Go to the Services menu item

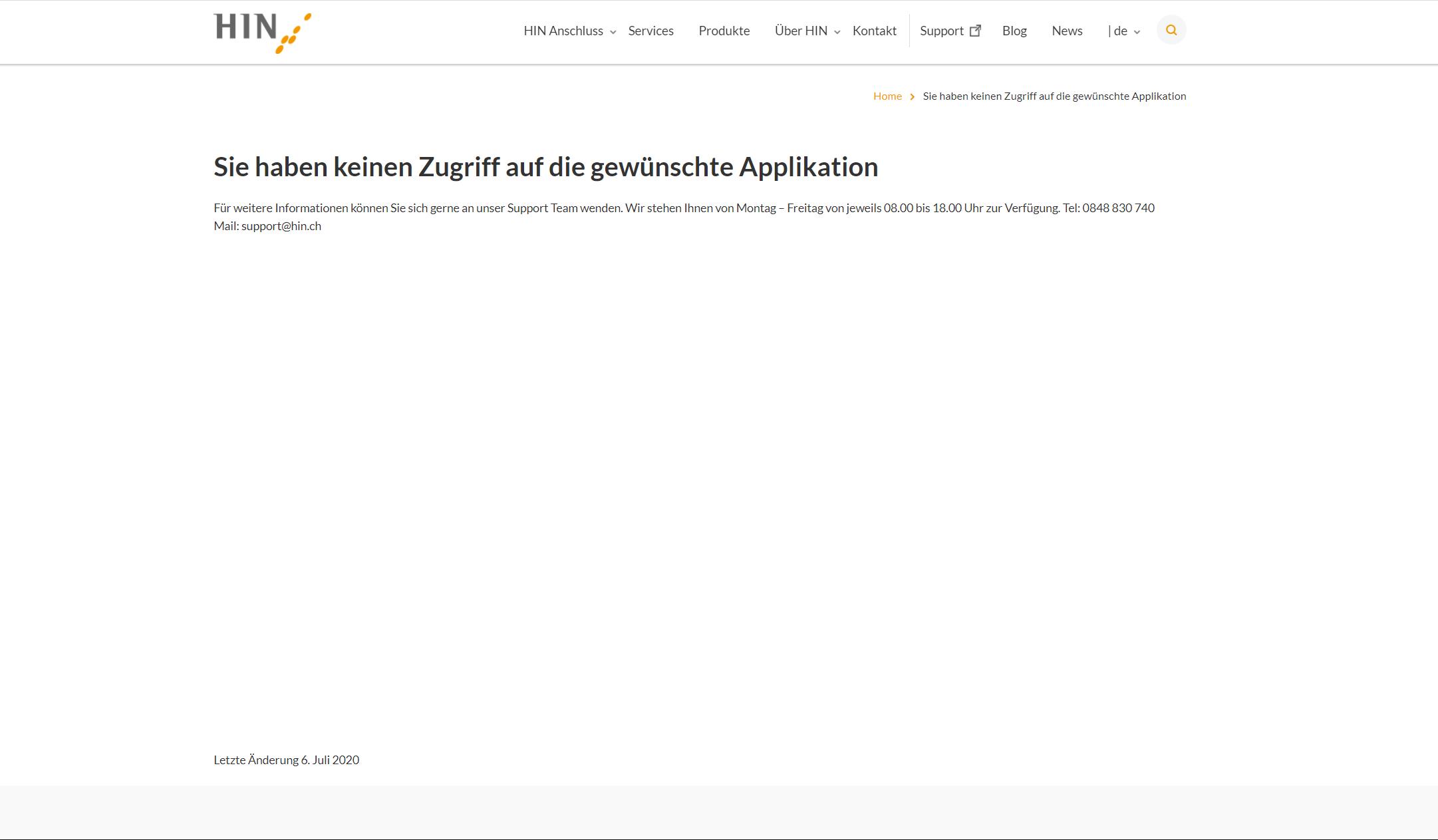coord(650,31)
